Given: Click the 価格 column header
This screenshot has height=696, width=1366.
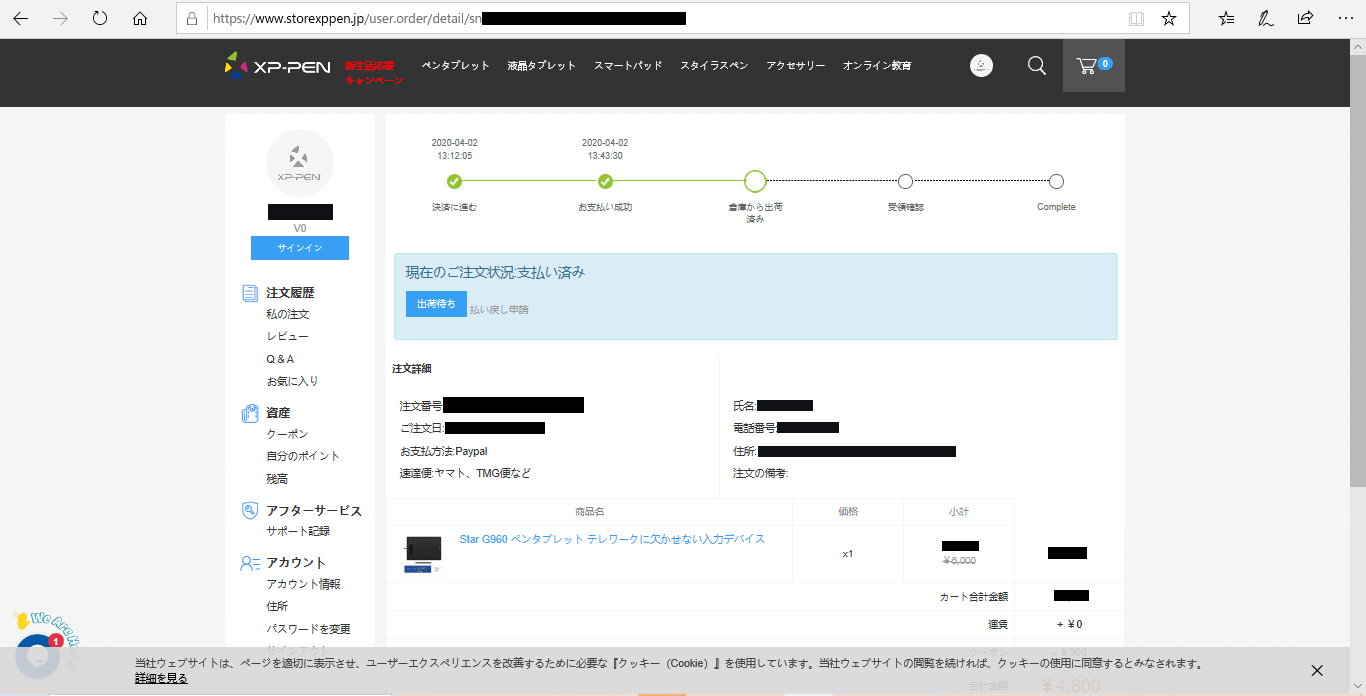Looking at the screenshot, I should [x=848, y=511].
